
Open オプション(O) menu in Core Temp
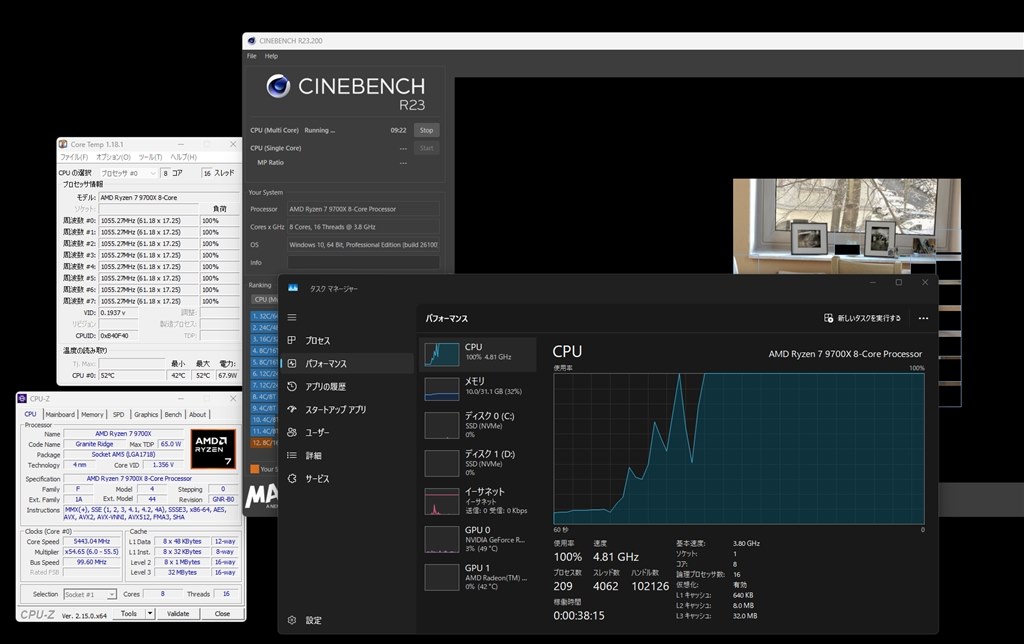113,157
